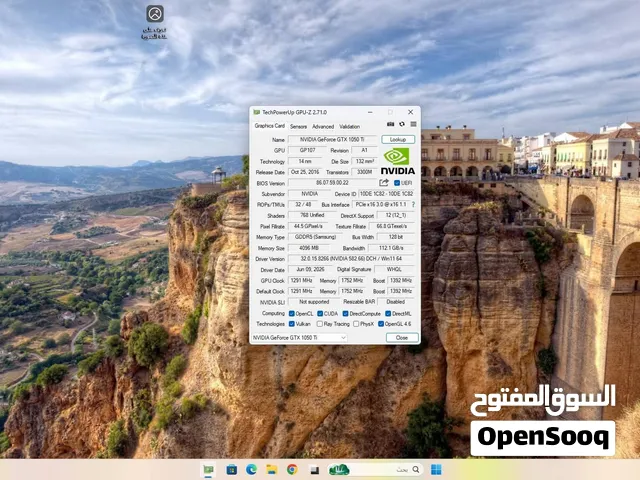Toggle the DirectML checkbox
Image resolution: width=640 pixels, height=480 pixels.
[x=388, y=313]
